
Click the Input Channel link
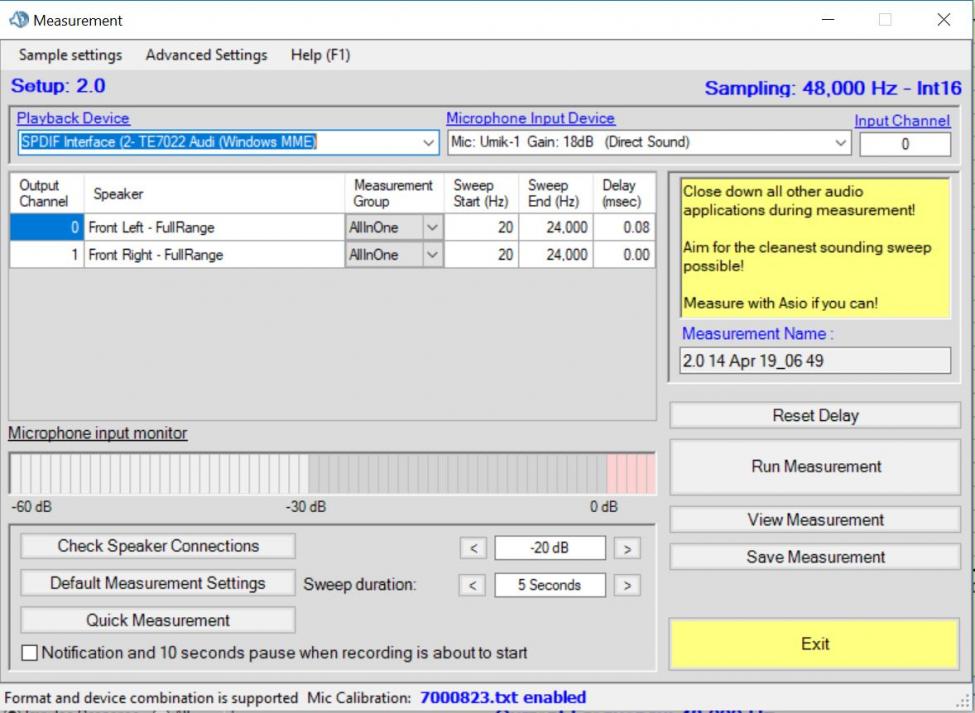point(902,121)
